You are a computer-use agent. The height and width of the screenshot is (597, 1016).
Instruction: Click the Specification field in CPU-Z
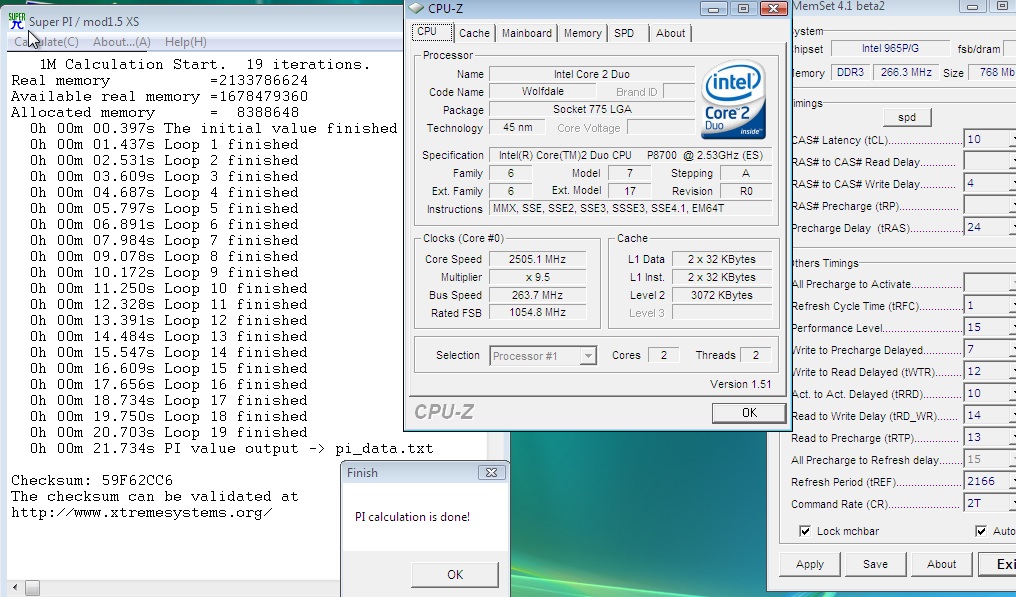[630, 156]
